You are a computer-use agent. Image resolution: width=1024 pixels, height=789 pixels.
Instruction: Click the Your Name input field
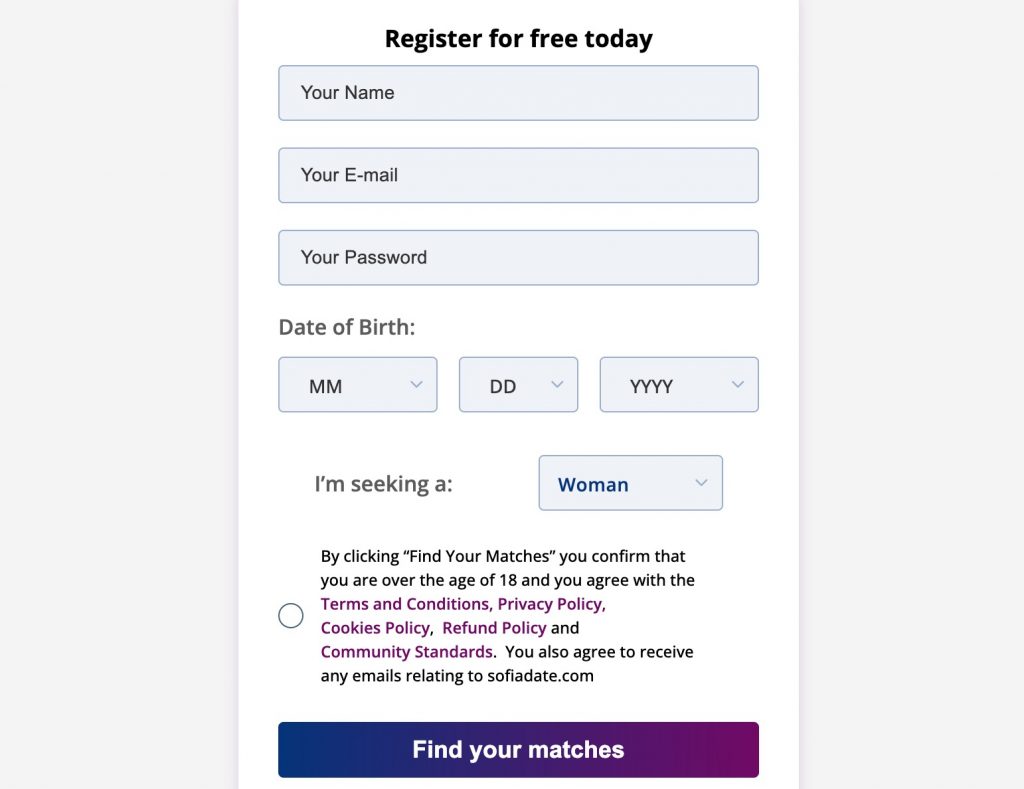click(518, 93)
